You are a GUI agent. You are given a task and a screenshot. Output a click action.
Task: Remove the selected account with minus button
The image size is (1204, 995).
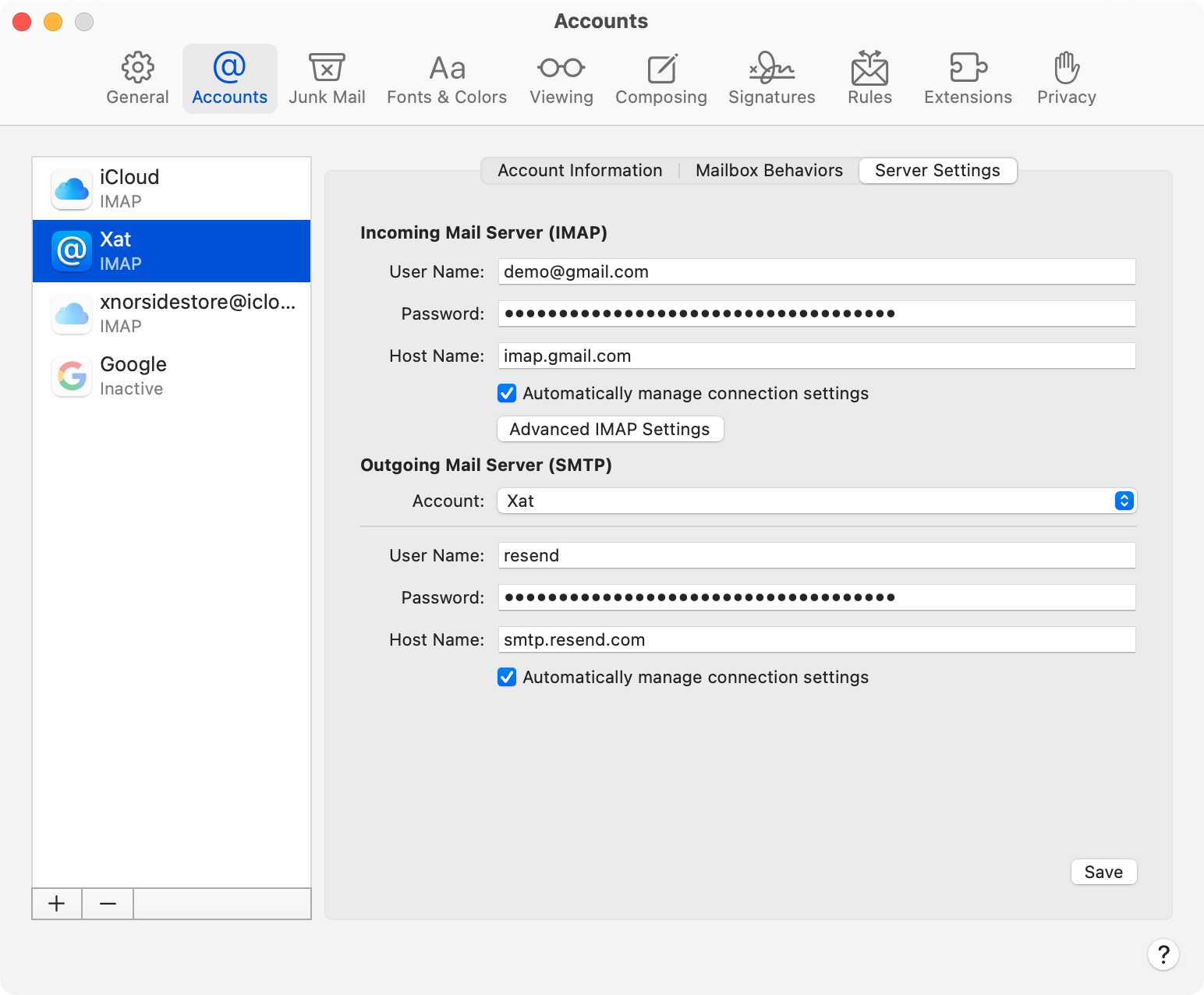point(108,904)
